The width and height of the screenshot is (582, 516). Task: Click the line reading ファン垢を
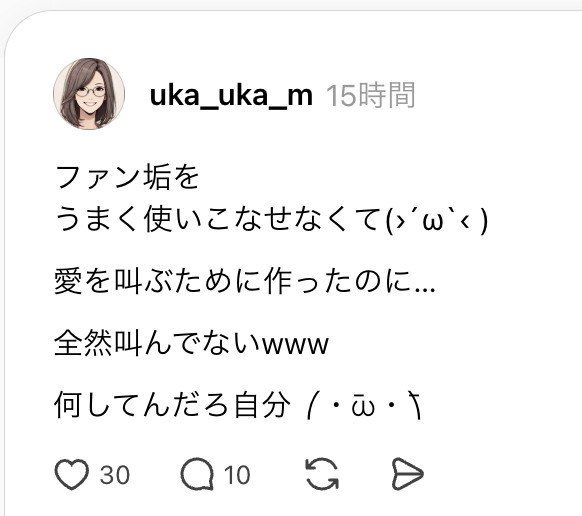[x=127, y=177]
